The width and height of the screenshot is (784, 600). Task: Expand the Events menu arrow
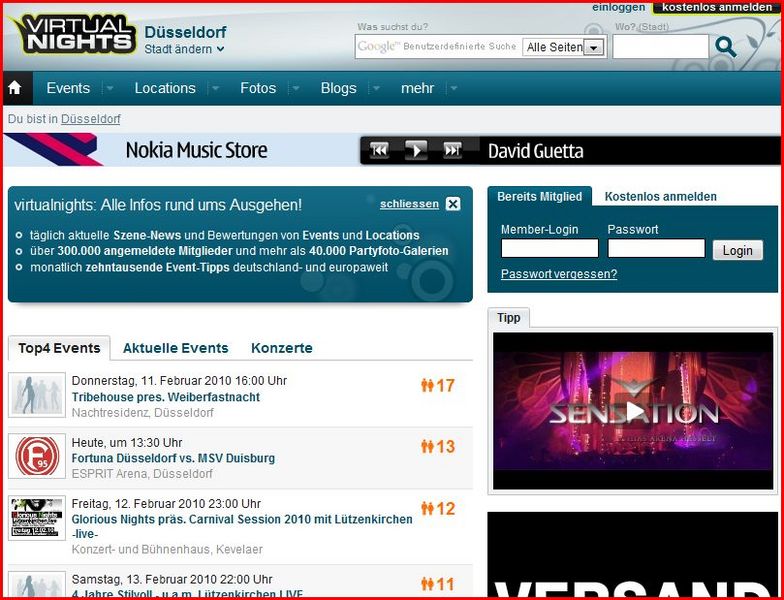[x=110, y=88]
